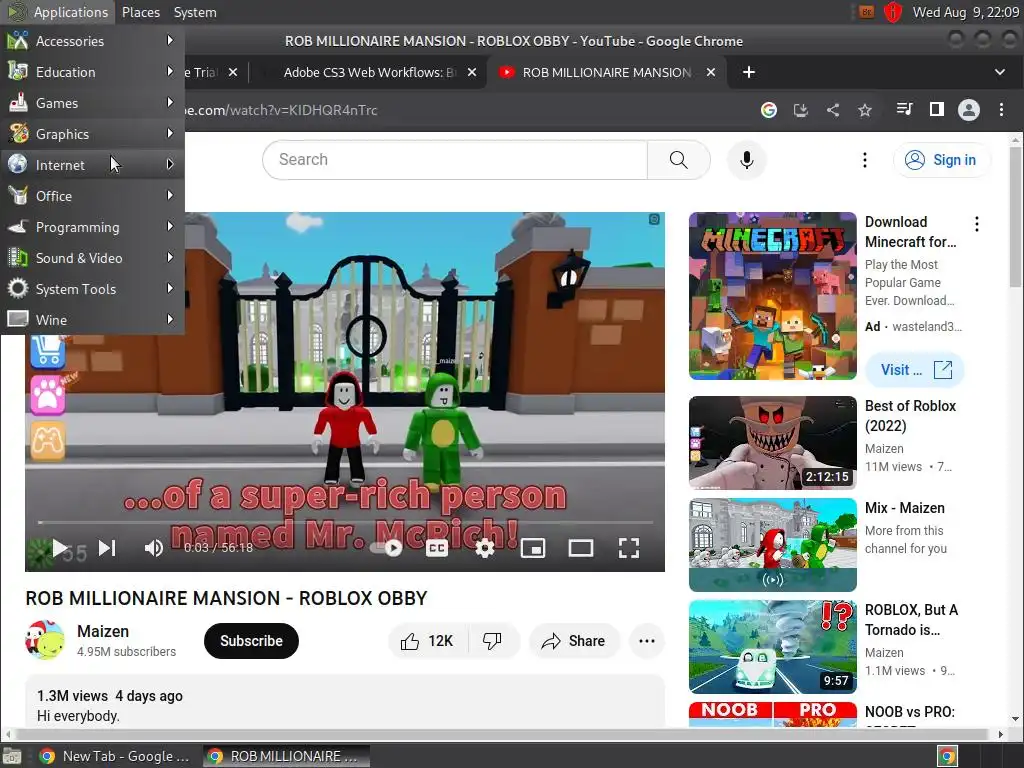Open more actions ellipsis under the video
1024x768 pixels.
(647, 641)
